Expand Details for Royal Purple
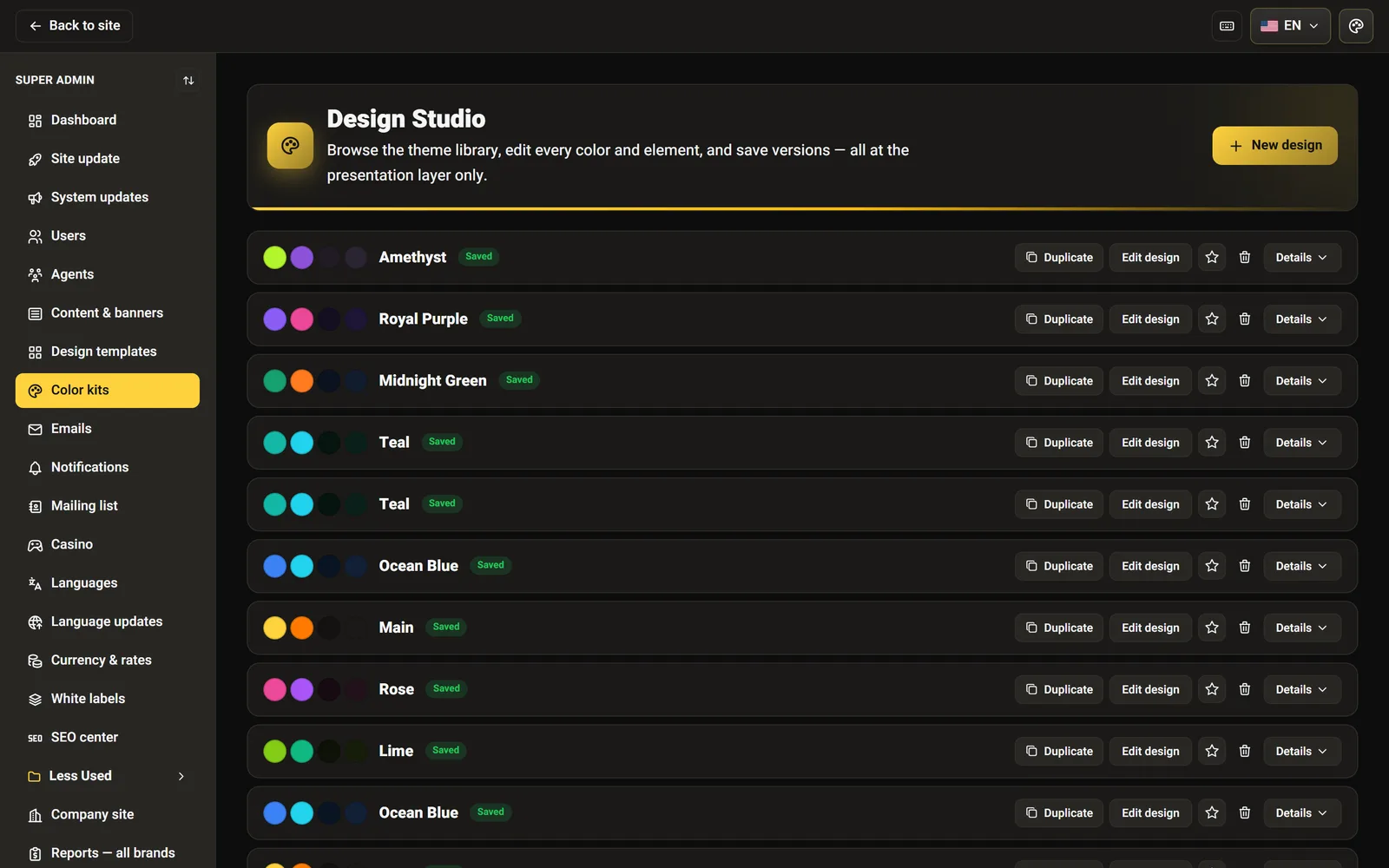 click(1301, 319)
